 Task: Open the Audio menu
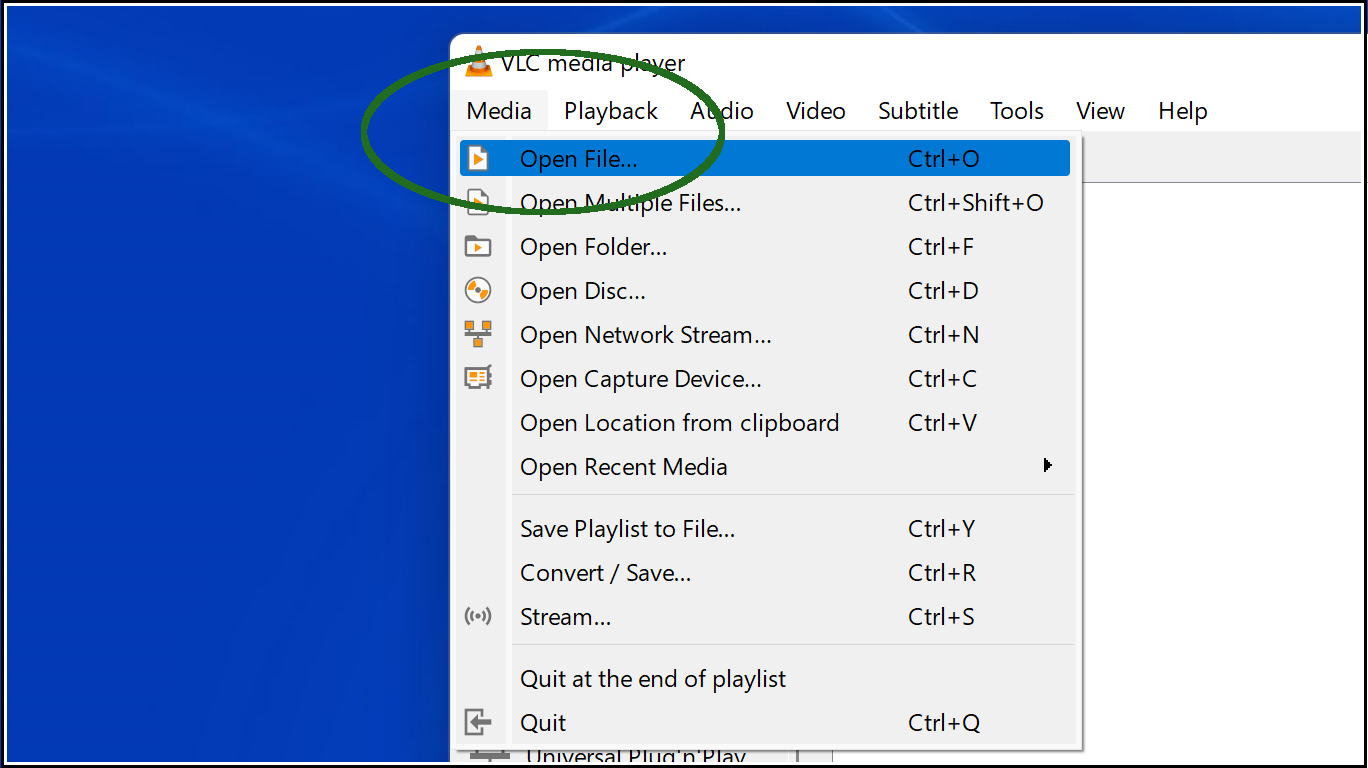pos(722,111)
